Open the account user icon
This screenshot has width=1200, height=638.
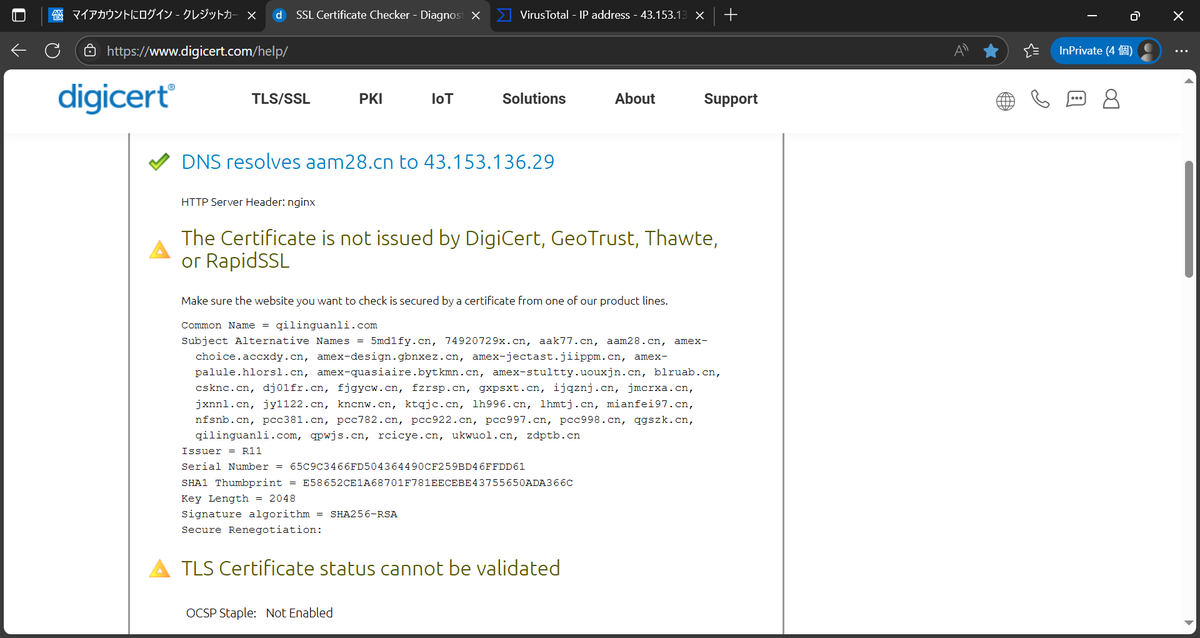point(1111,99)
